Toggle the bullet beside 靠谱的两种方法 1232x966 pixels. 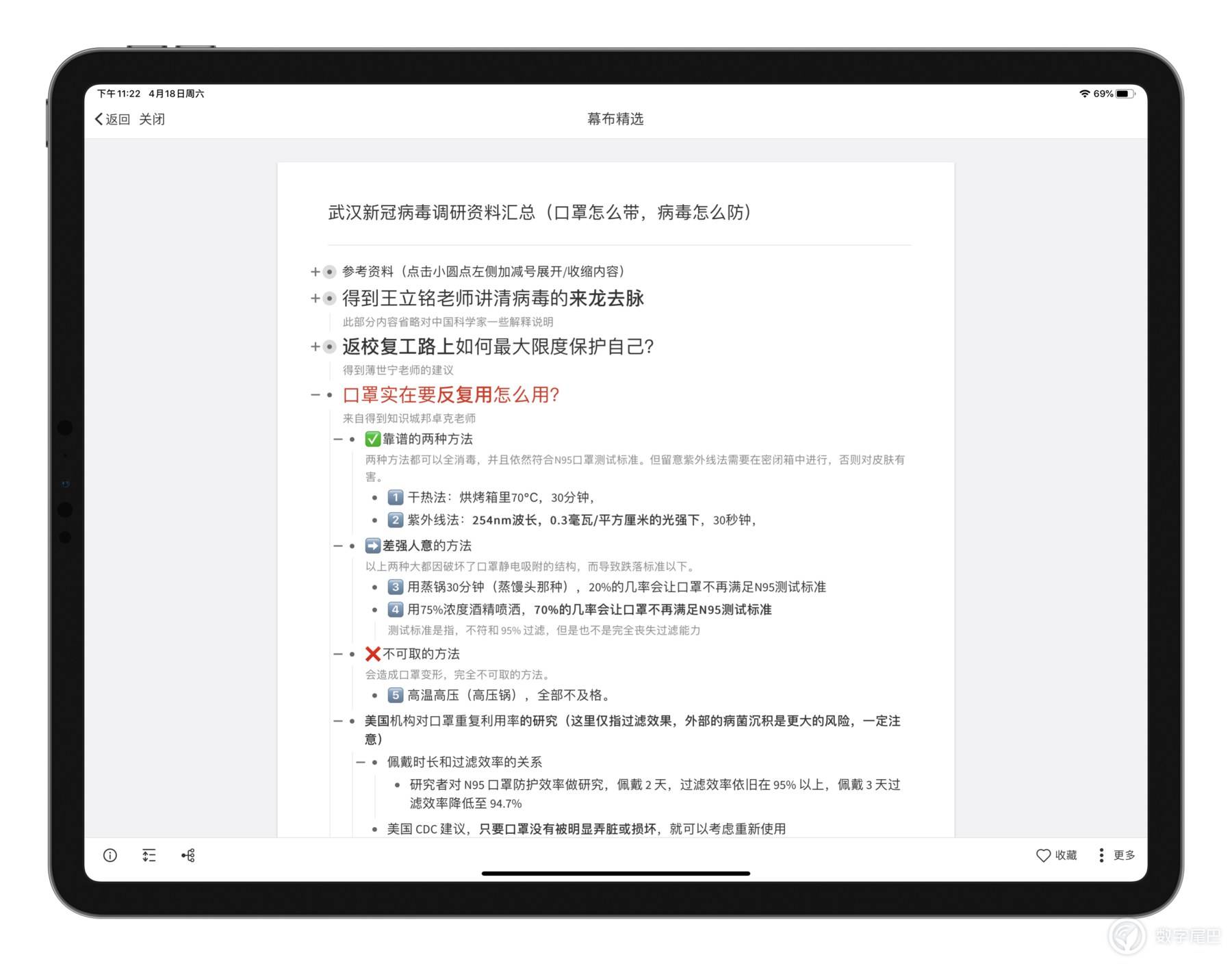(353, 439)
